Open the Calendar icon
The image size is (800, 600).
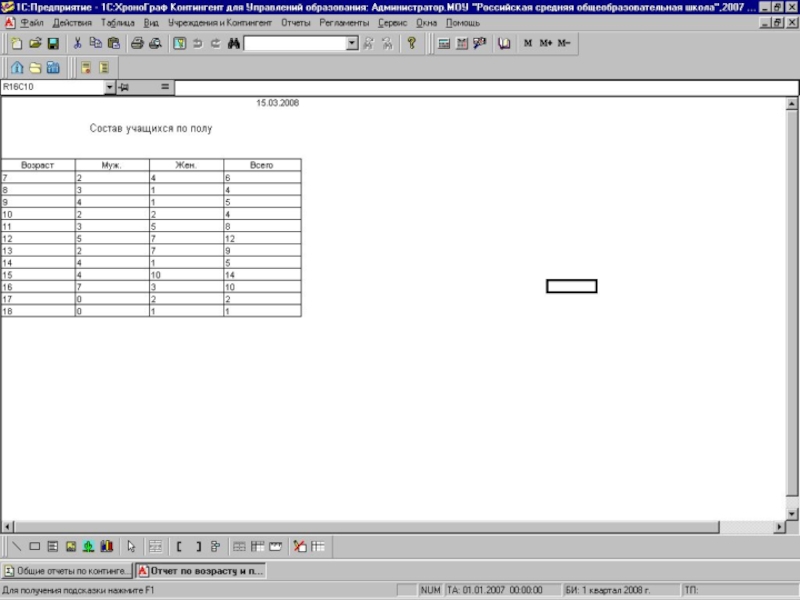coord(462,44)
